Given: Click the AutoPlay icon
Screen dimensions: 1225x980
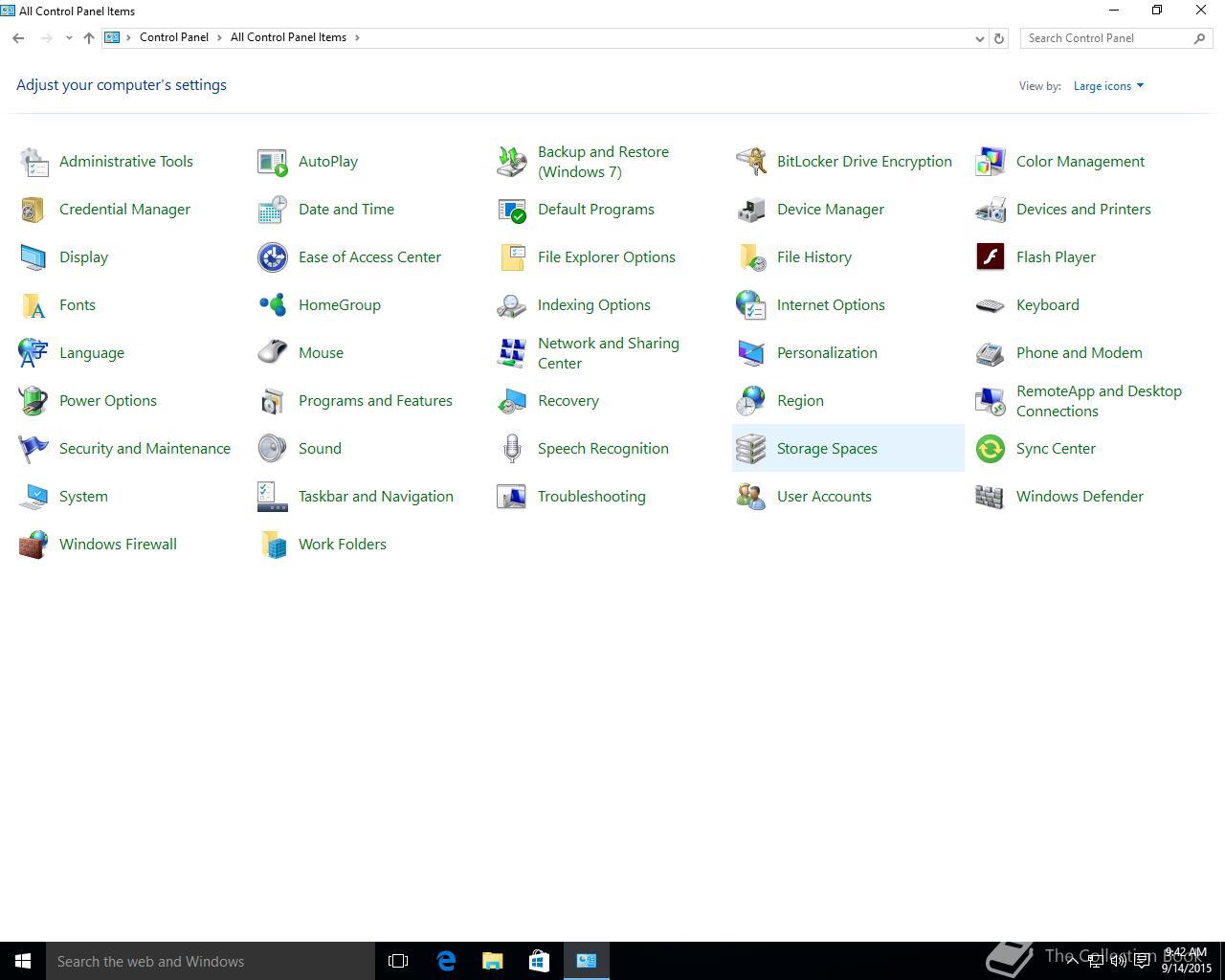Looking at the screenshot, I should (273, 162).
